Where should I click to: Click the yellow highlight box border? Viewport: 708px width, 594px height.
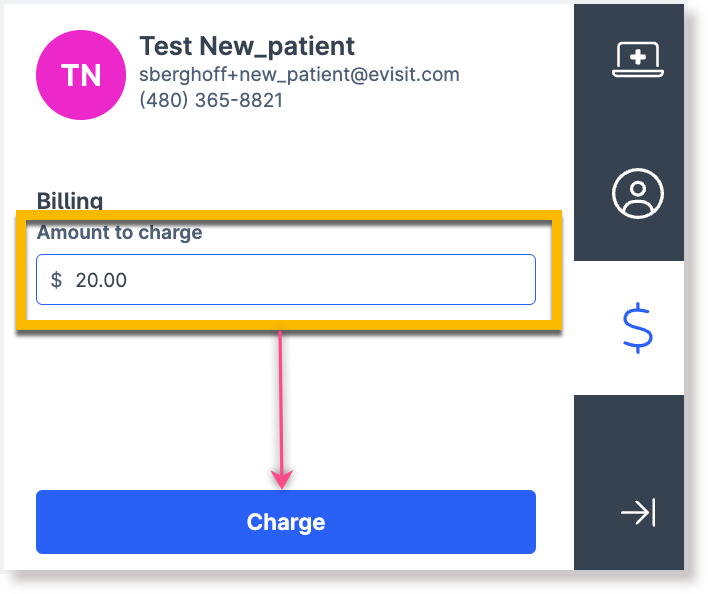click(289, 215)
